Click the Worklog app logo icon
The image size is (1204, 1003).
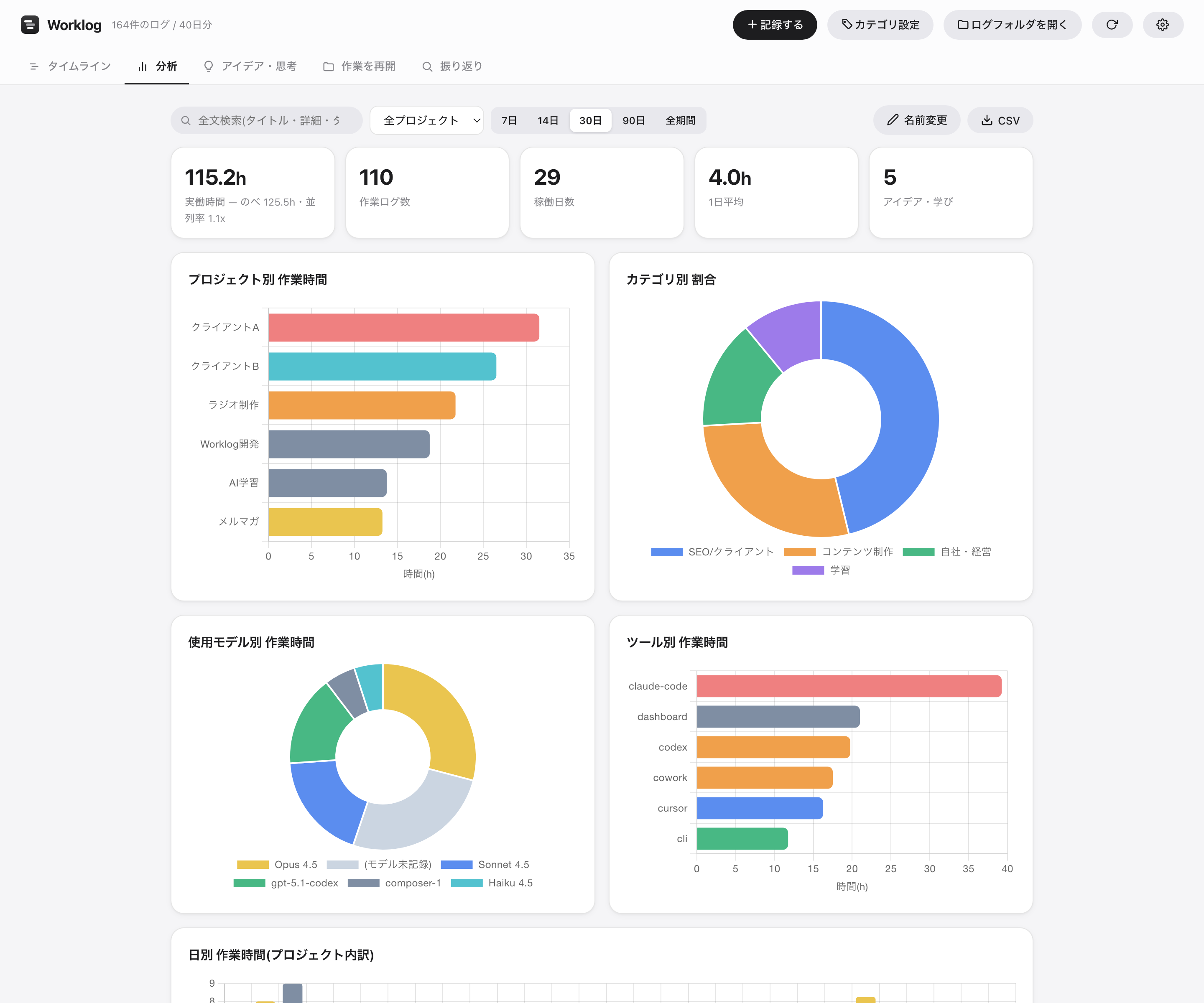pos(30,25)
